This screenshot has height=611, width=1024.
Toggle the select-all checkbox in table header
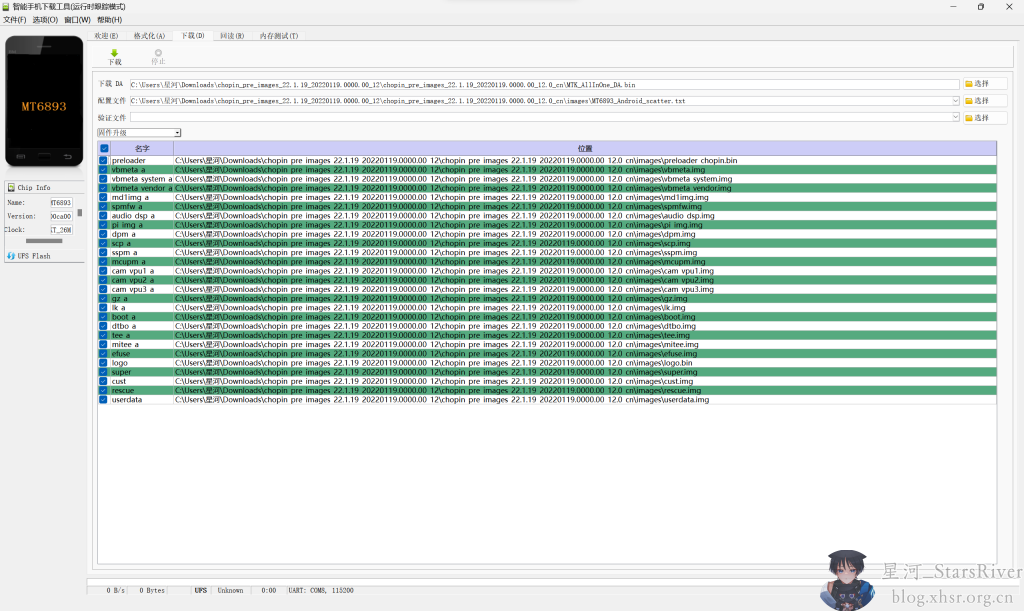point(104,148)
